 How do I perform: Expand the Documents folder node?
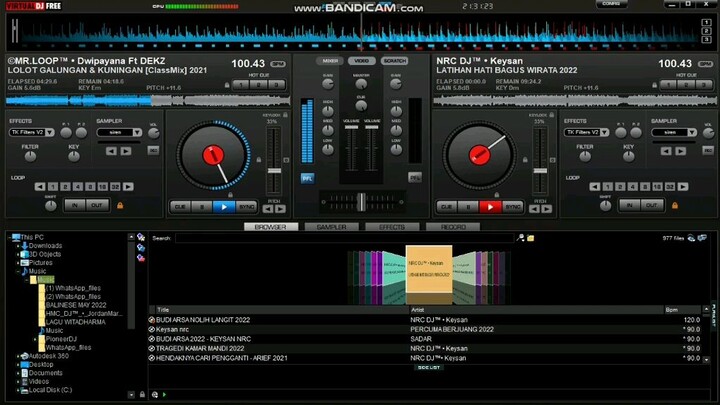click(18, 373)
